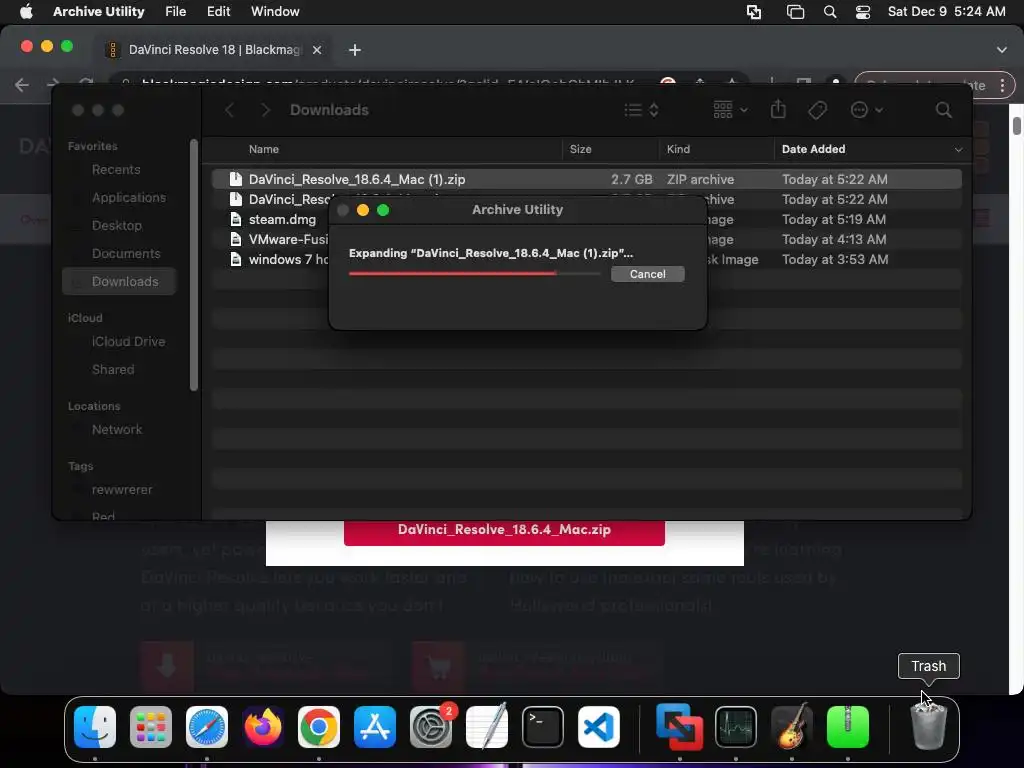The width and height of the screenshot is (1024, 768).
Task: Open Visual Studio Code in Dock
Action: (599, 727)
